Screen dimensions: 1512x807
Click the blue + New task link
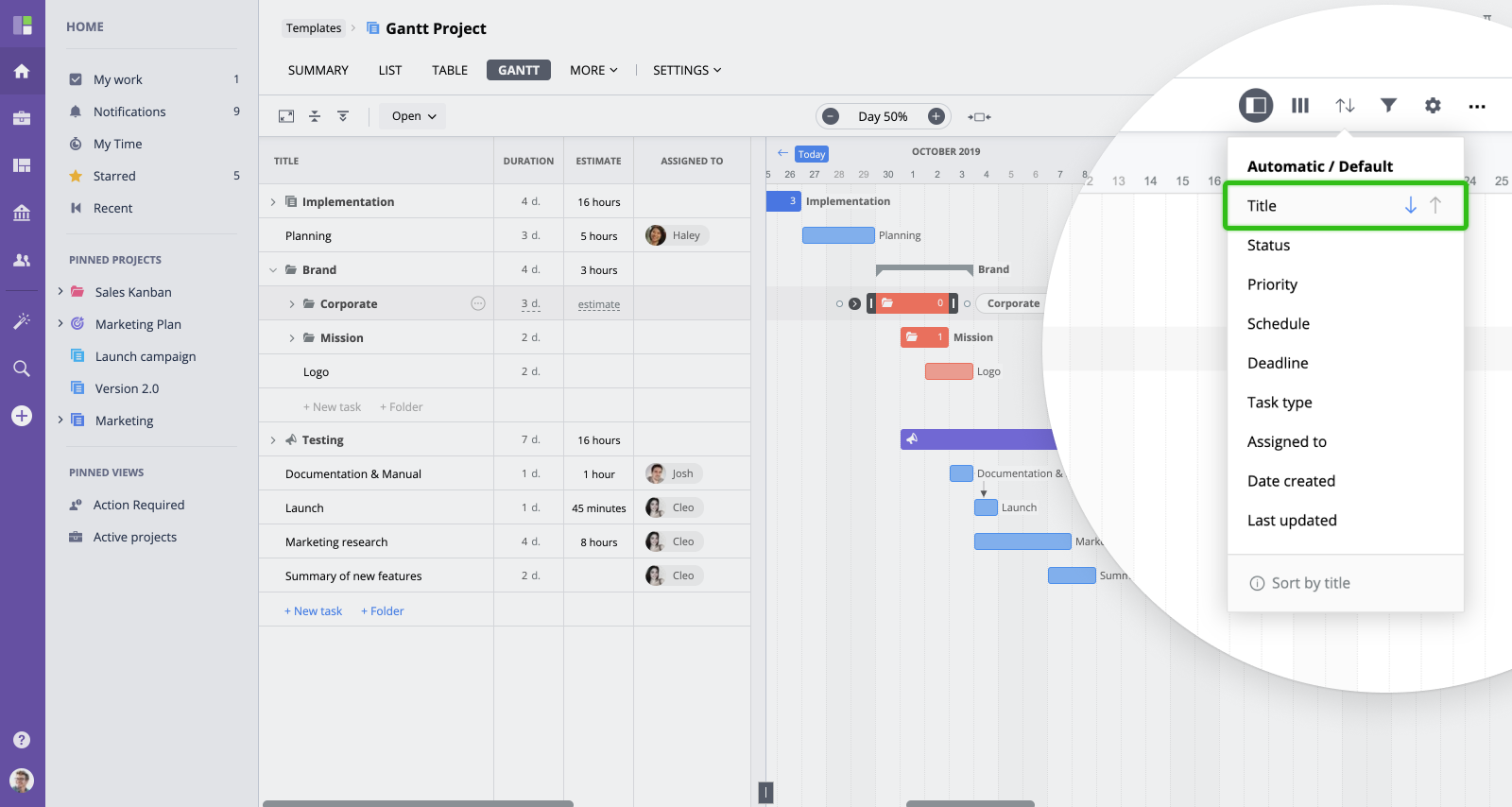point(313,610)
